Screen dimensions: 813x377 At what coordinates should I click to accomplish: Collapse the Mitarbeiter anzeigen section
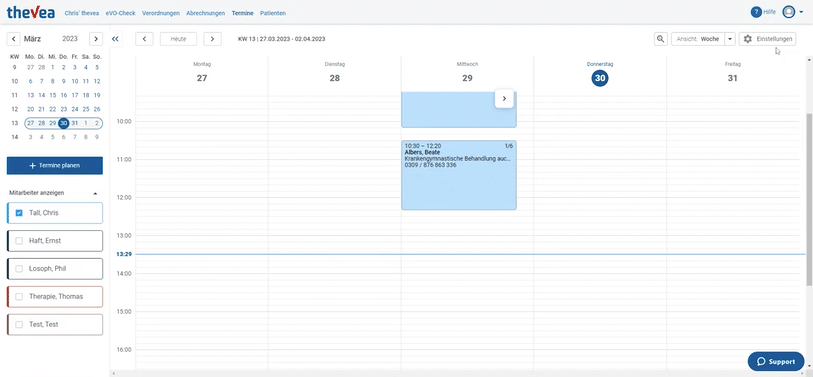[x=95, y=193]
